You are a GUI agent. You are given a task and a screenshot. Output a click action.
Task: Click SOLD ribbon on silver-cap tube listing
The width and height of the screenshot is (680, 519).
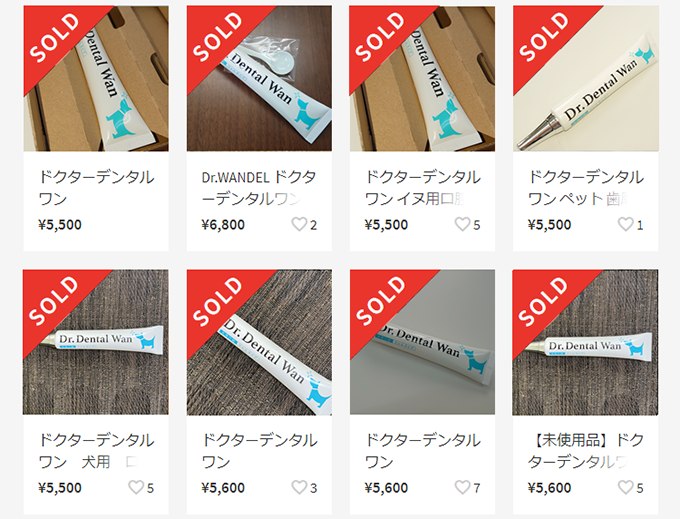pyautogui.click(x=544, y=37)
